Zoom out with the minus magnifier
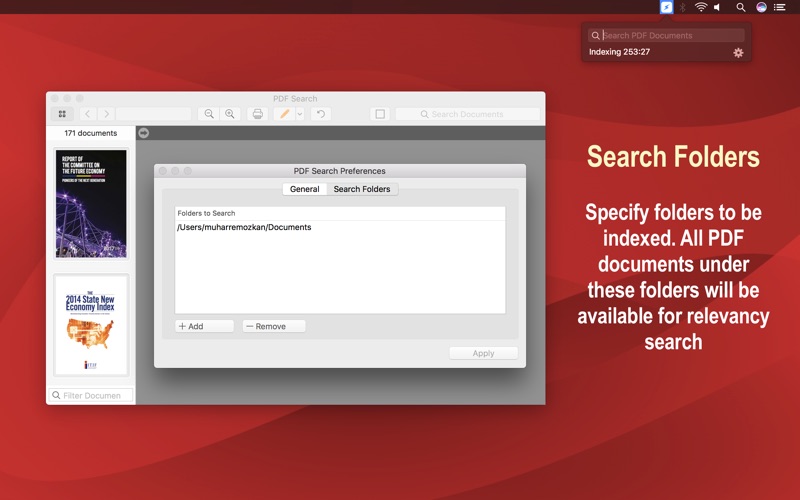800x500 pixels. (x=209, y=114)
